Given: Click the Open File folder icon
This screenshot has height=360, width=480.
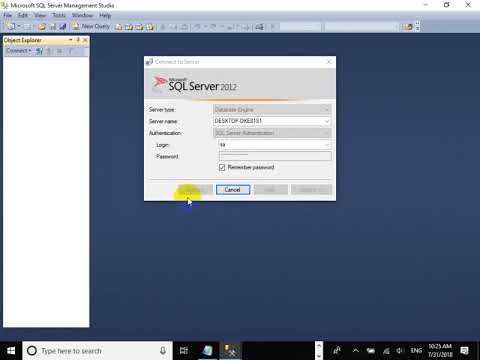Looking at the screenshot, I should [41, 27].
